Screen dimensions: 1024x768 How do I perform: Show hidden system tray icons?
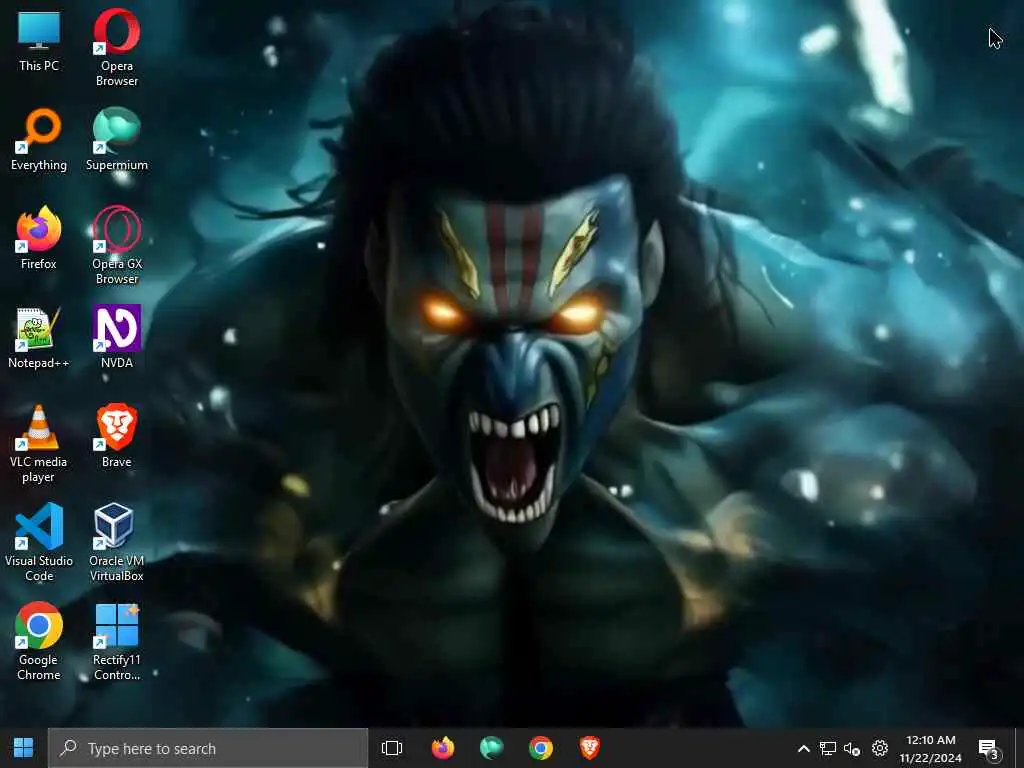(804, 748)
